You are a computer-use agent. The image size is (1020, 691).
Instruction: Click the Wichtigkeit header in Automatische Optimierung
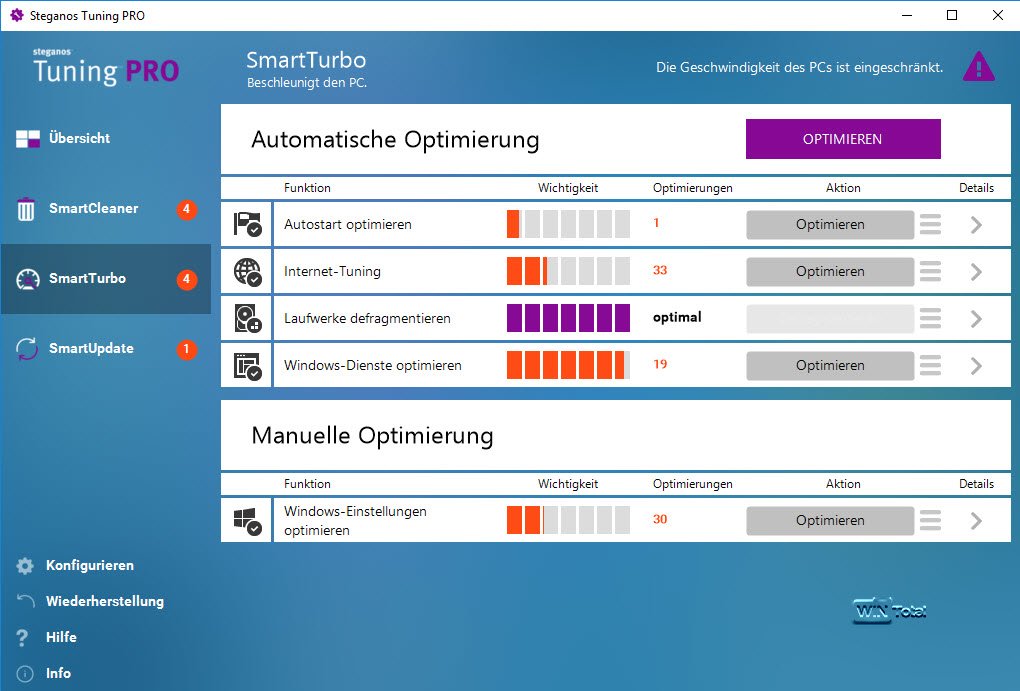568,188
